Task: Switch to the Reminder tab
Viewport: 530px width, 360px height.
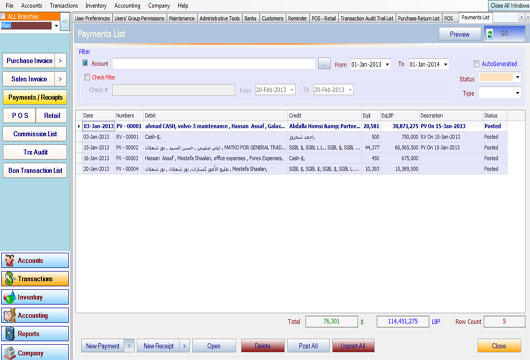Action: (x=297, y=18)
